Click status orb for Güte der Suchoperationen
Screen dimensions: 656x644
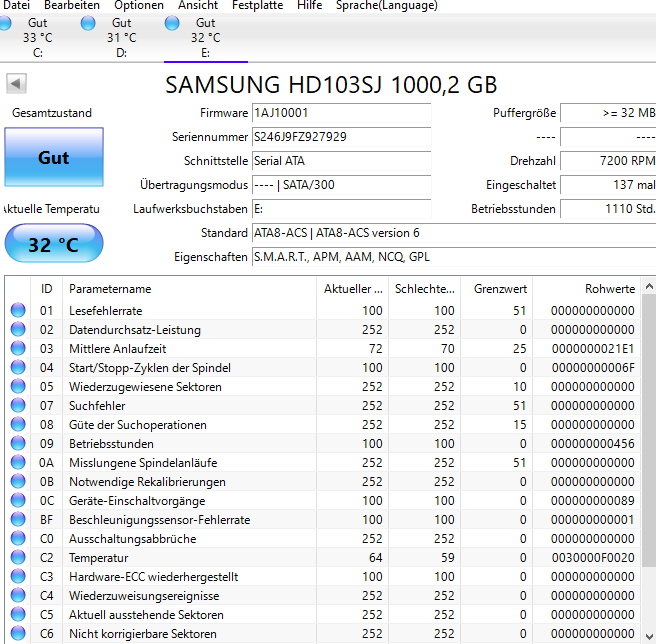click(18, 424)
